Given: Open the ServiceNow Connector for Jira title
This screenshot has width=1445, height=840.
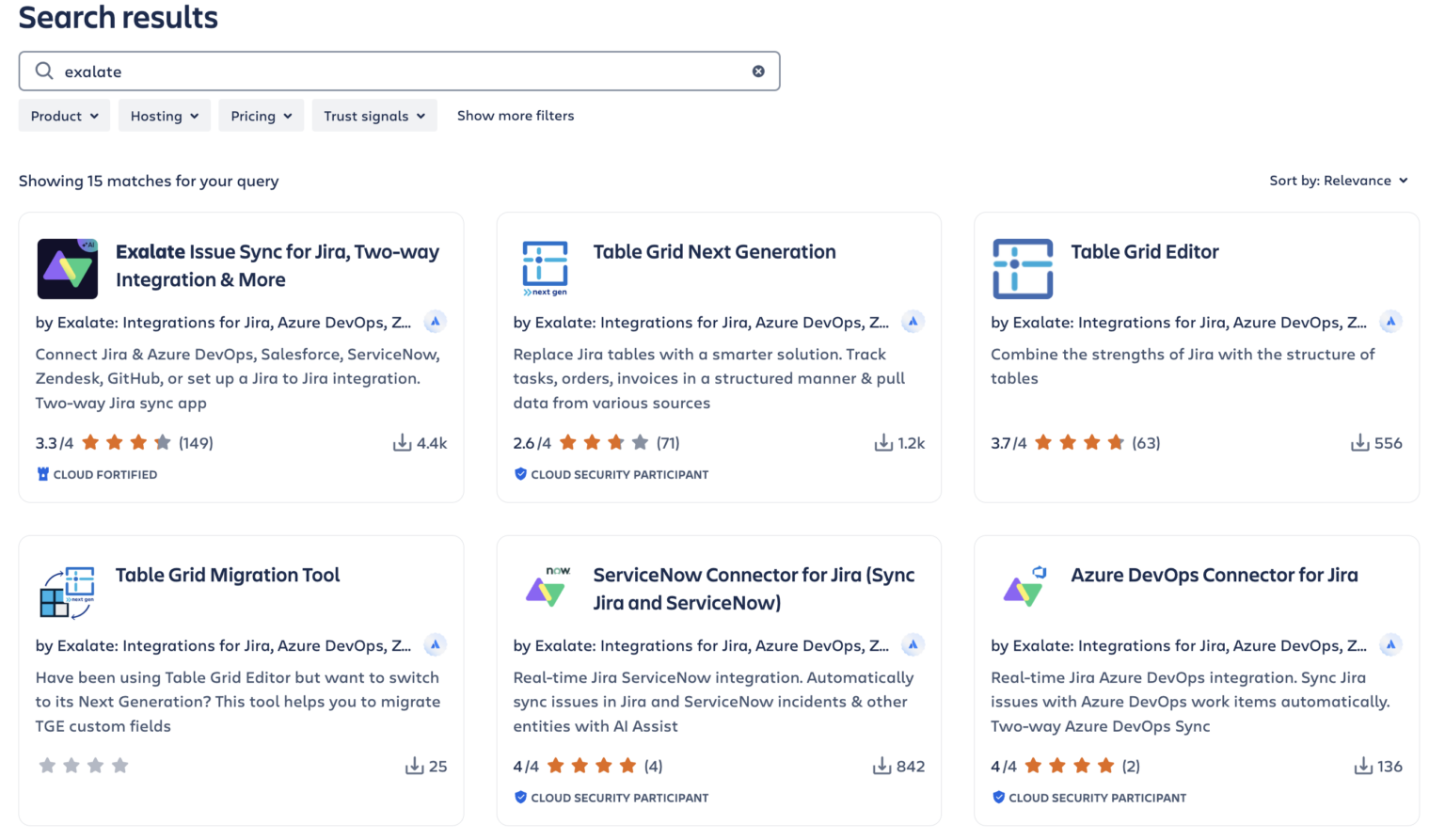Looking at the screenshot, I should coord(754,588).
